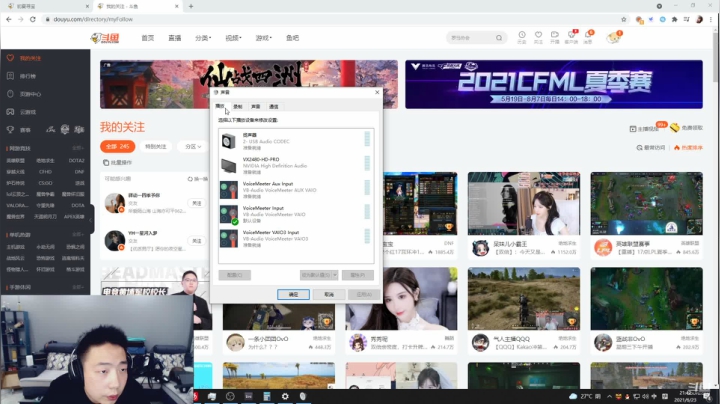Expand the 游戏 navigation dropdown
Image resolution: width=720 pixels, height=404 pixels.
tap(264, 38)
